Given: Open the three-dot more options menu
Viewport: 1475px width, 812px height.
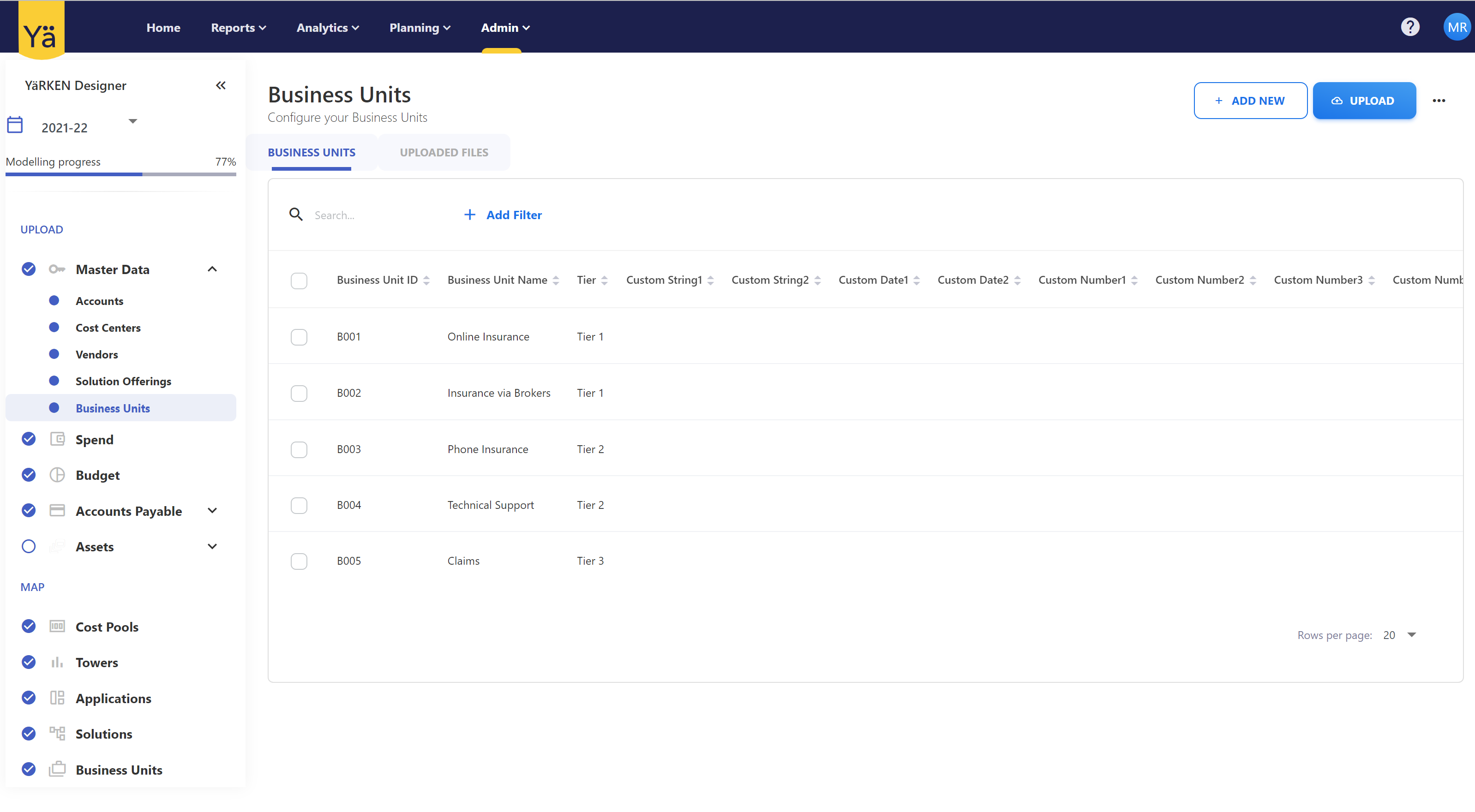Looking at the screenshot, I should (x=1439, y=101).
